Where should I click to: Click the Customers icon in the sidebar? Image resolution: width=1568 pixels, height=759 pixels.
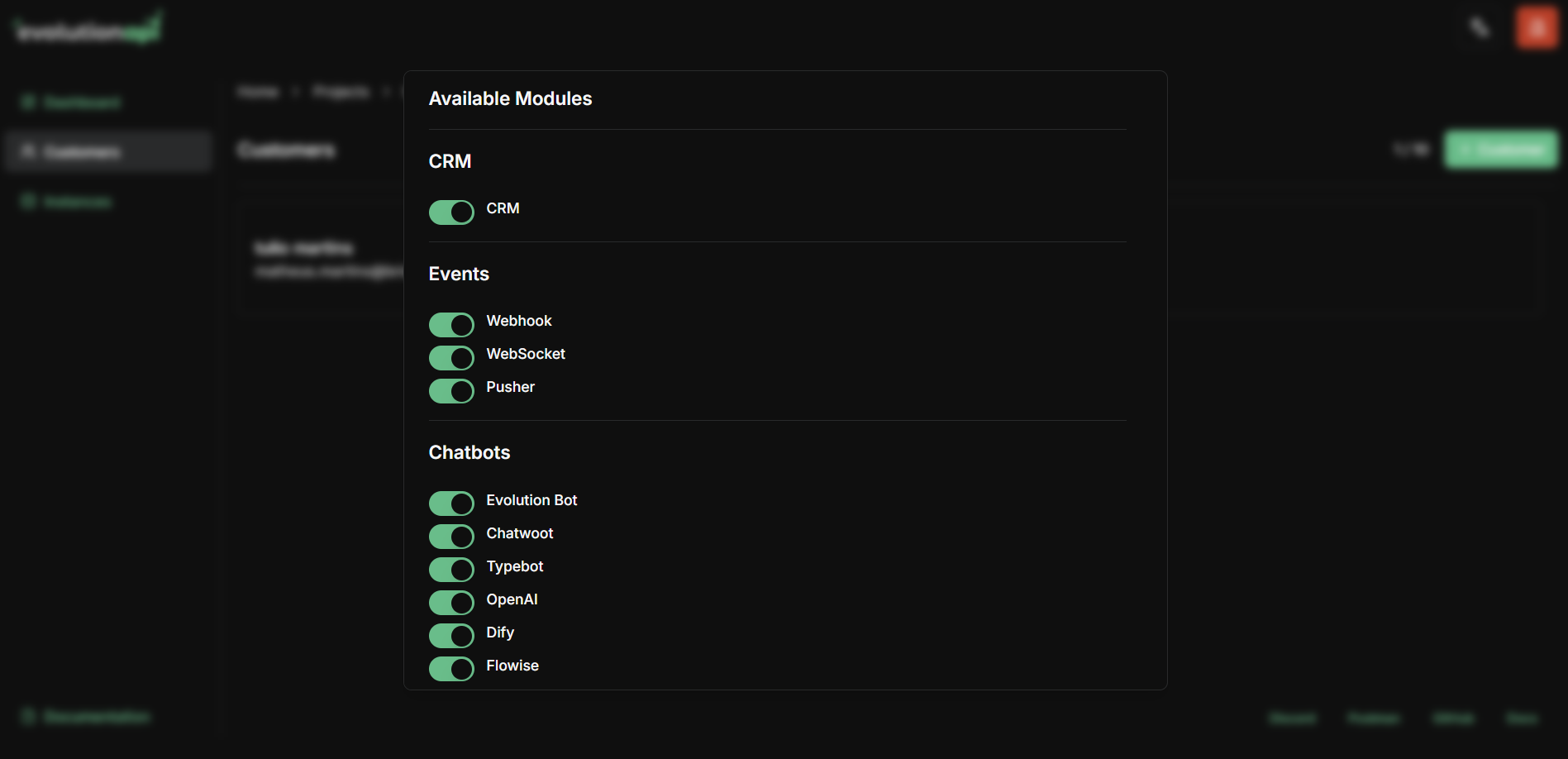[x=29, y=151]
